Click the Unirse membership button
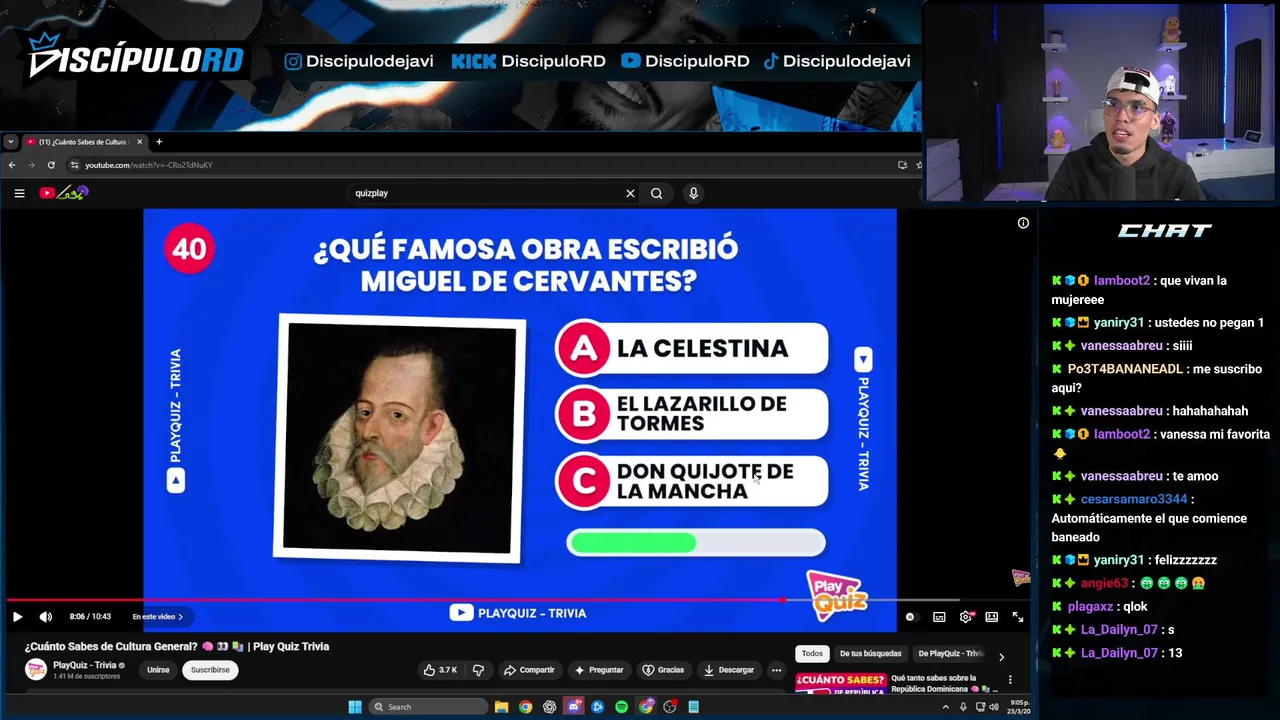The width and height of the screenshot is (1280, 720). coord(158,670)
